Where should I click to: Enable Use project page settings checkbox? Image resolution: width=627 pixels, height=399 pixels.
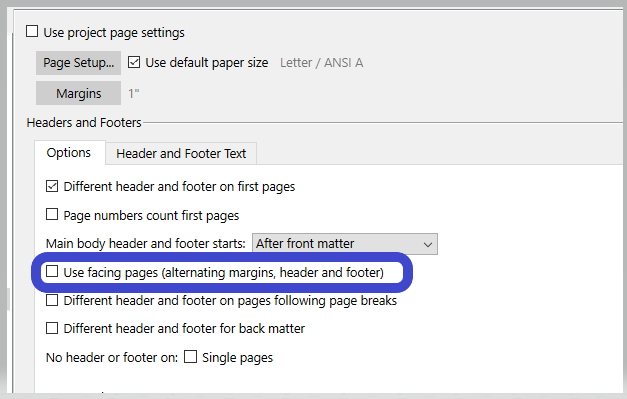[32, 32]
